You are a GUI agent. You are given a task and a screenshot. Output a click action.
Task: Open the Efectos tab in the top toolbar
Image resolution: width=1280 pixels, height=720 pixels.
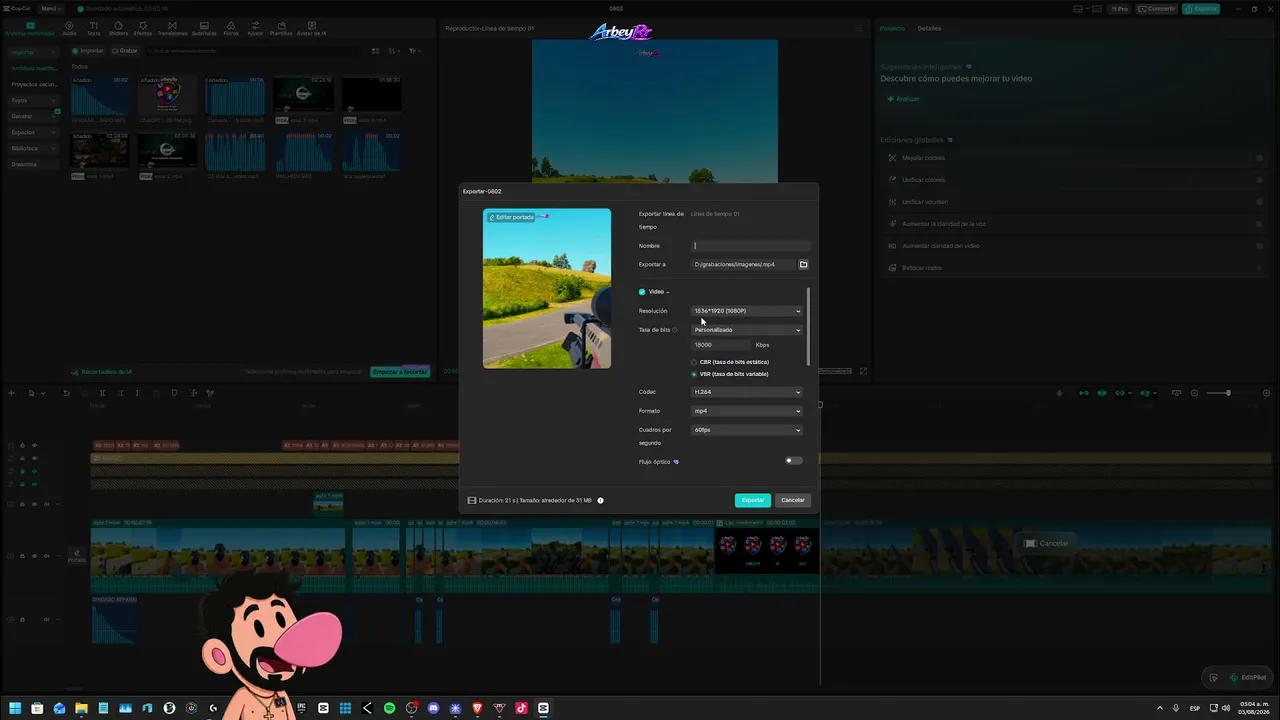pyautogui.click(x=143, y=28)
